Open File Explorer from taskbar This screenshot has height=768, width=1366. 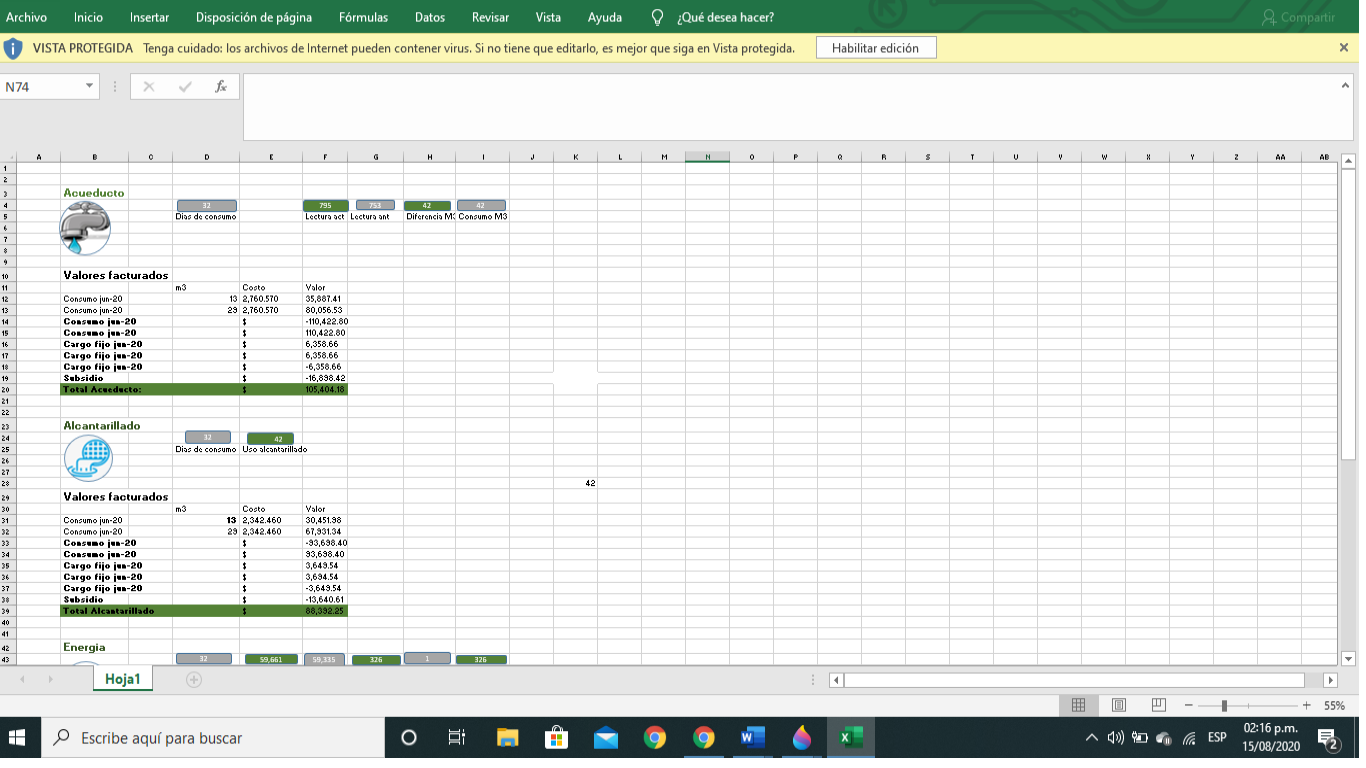507,738
